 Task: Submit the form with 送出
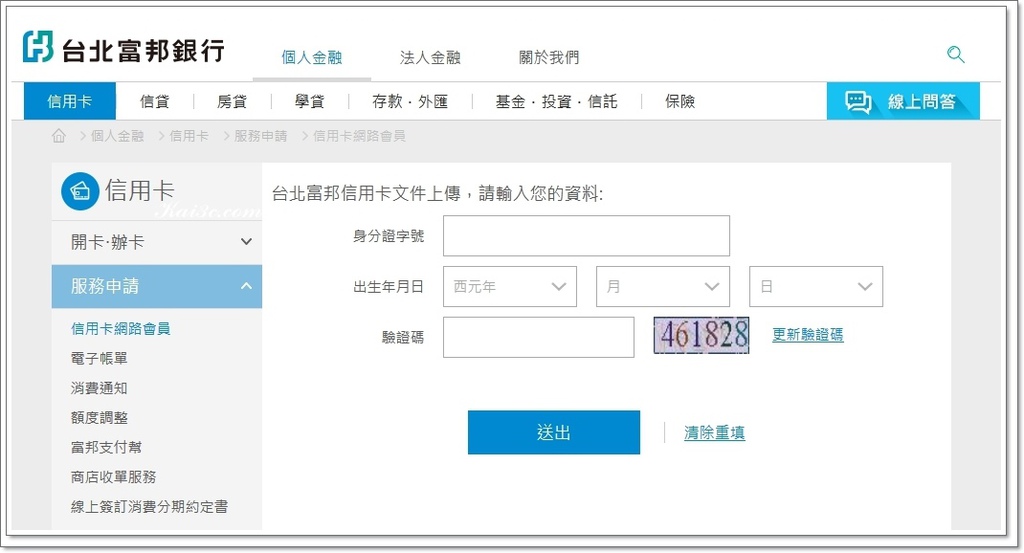(x=554, y=432)
